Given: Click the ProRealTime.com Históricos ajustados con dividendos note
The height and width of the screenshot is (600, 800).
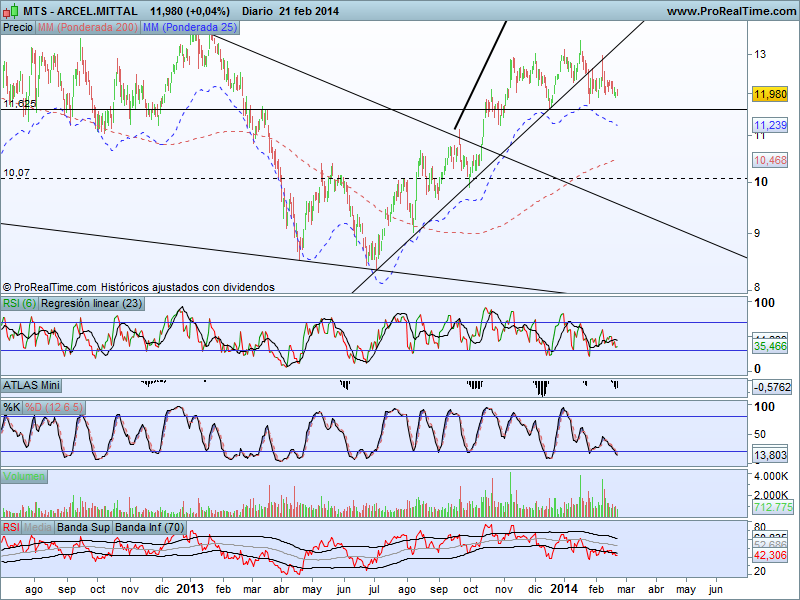Looking at the screenshot, I should click(x=139, y=287).
